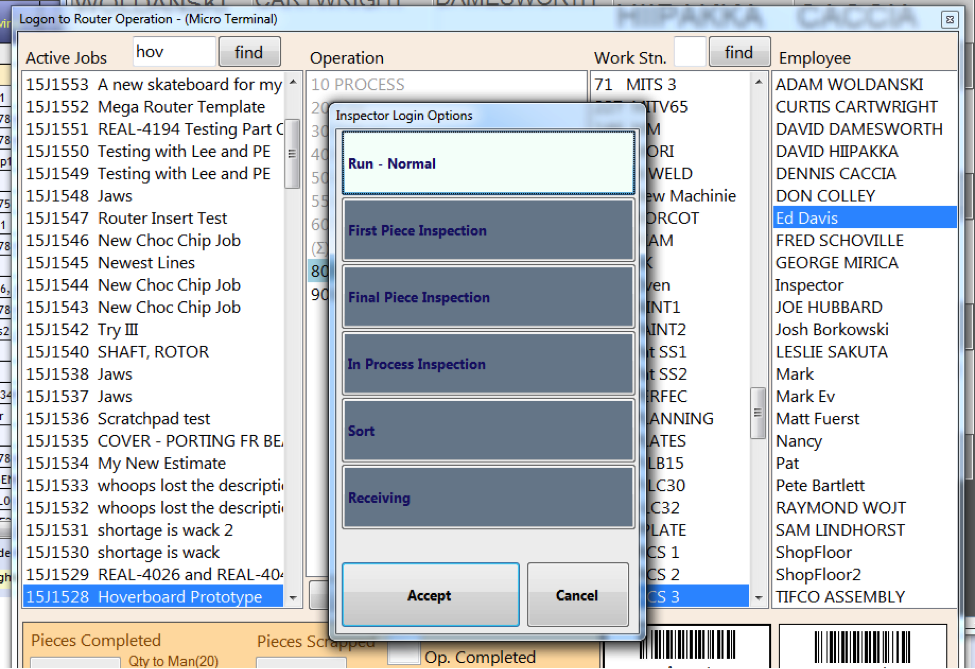Select the "Run - Normal" login option
The image size is (975, 669).
pos(488,162)
